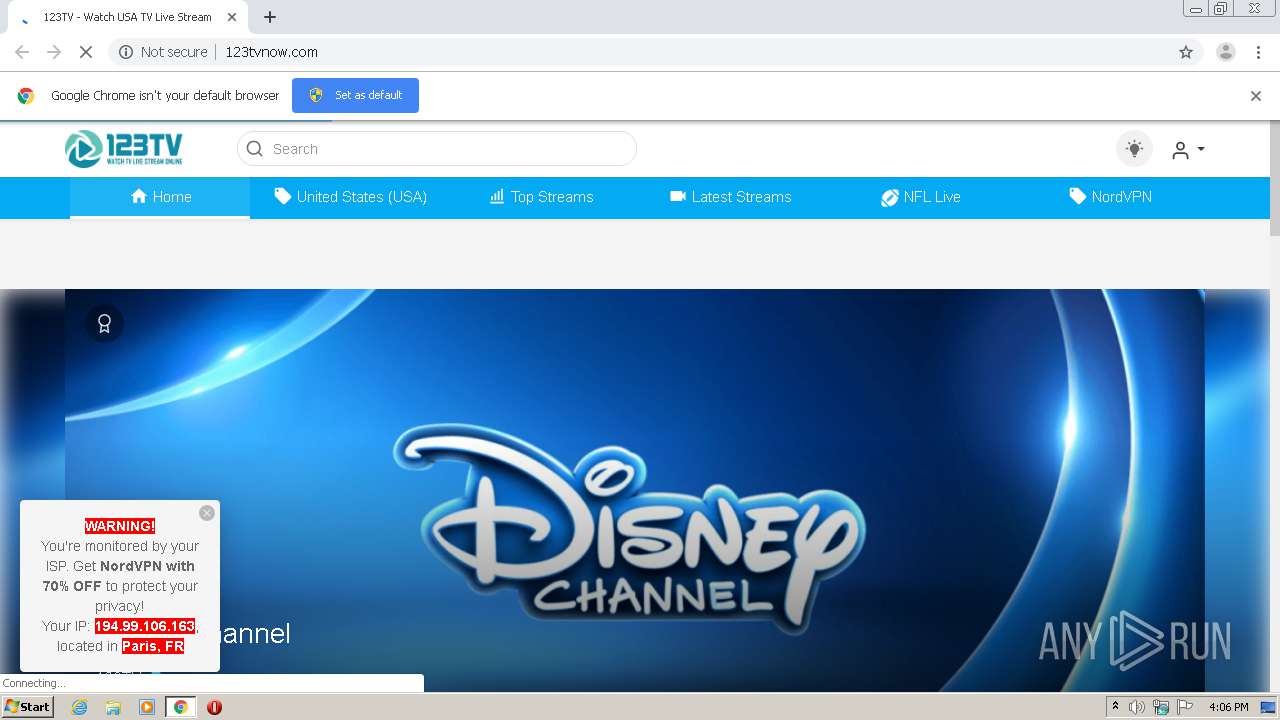This screenshot has width=1280, height=720.
Task: Click the bar chart icon by Top Streams
Action: [x=497, y=197]
